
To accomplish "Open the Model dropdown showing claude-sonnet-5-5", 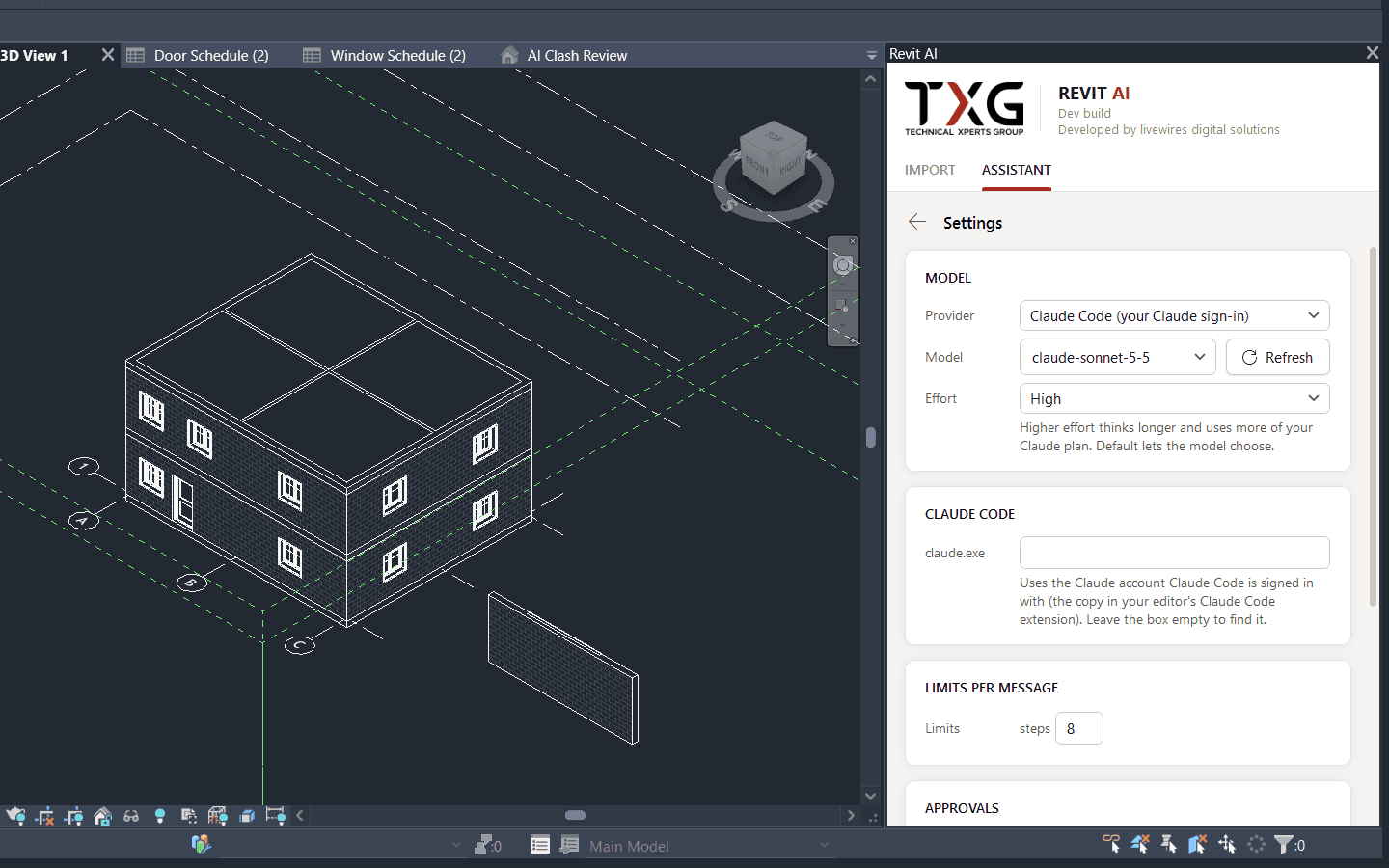I will click(1118, 357).
